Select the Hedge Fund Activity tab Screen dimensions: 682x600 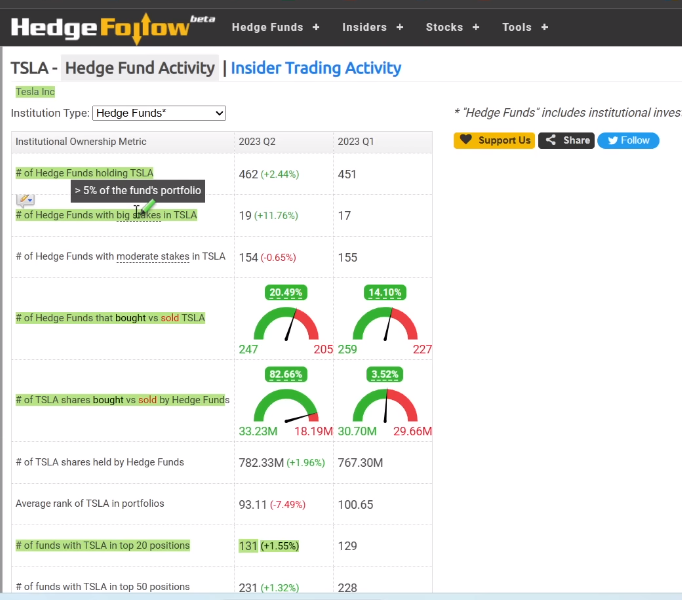click(140, 68)
